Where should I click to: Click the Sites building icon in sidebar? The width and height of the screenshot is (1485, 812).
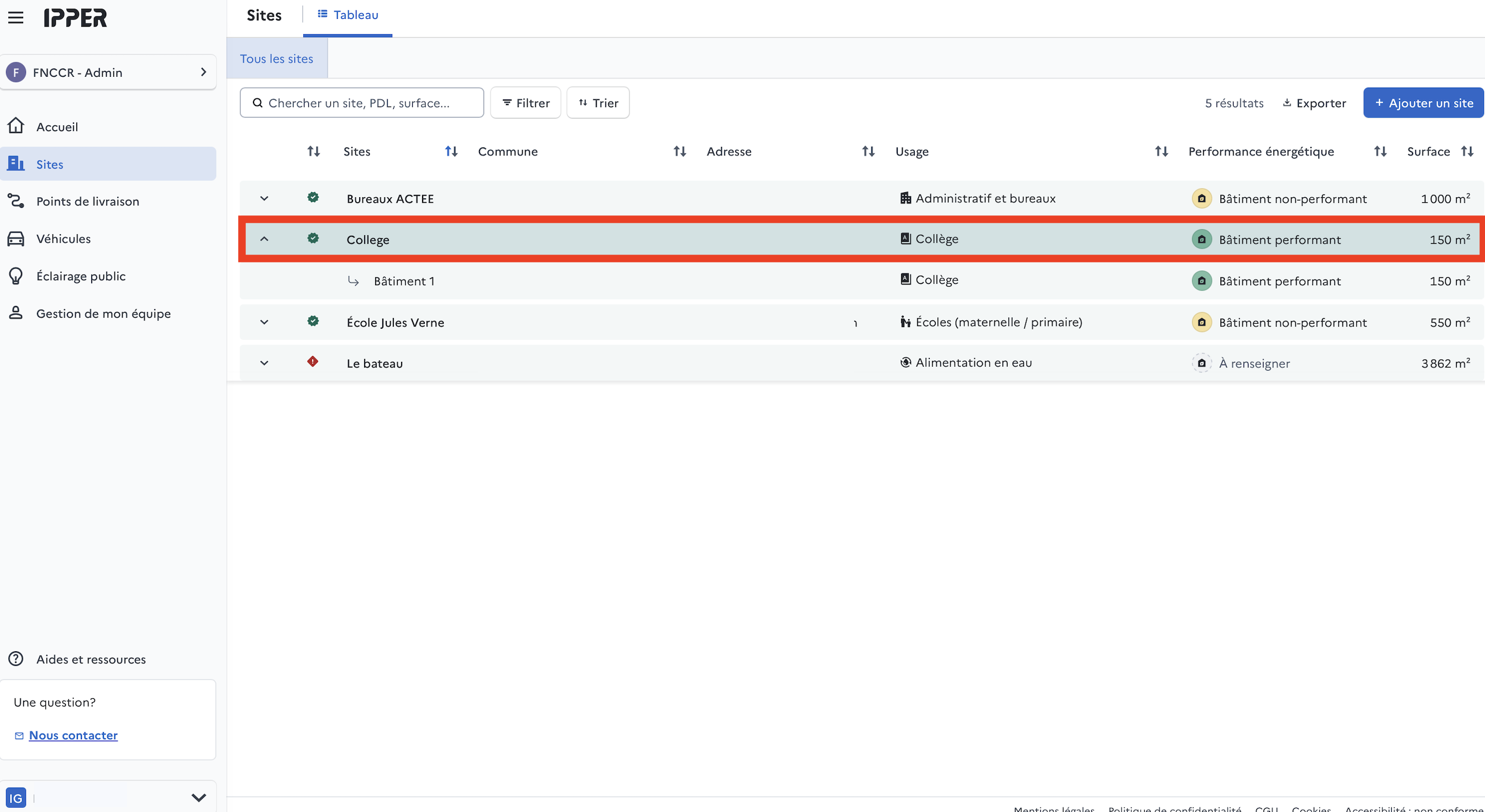click(15, 164)
